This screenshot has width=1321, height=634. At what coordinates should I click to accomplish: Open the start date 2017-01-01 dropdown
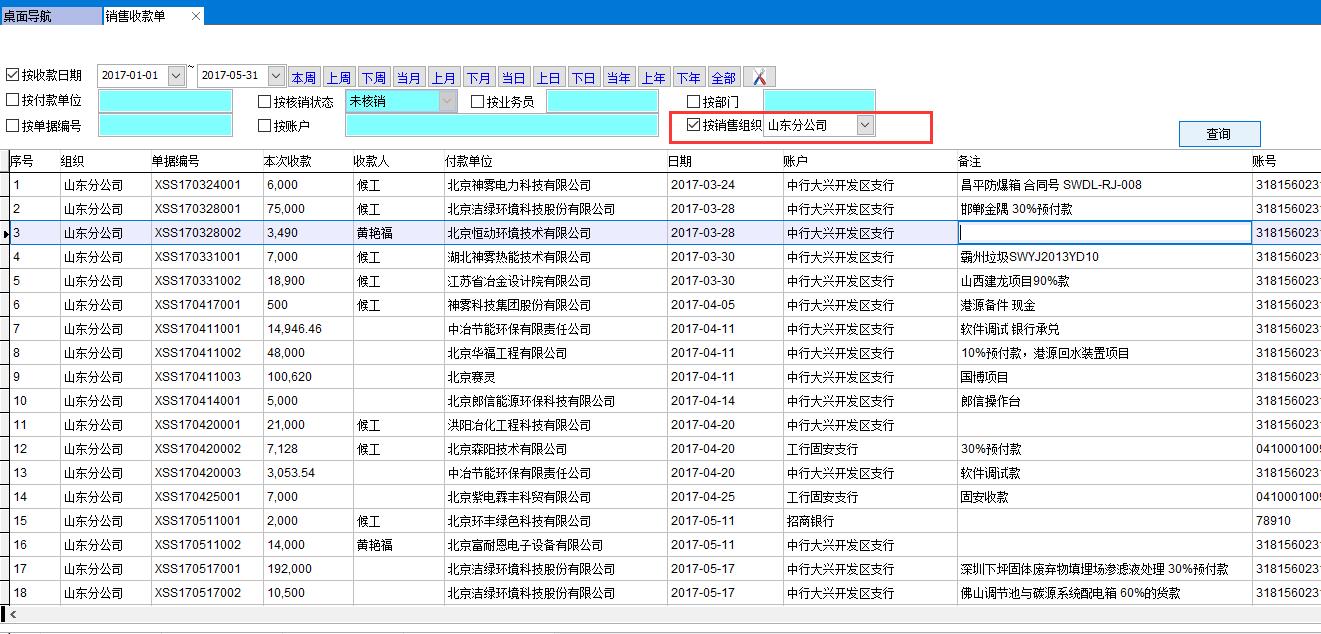(177, 76)
